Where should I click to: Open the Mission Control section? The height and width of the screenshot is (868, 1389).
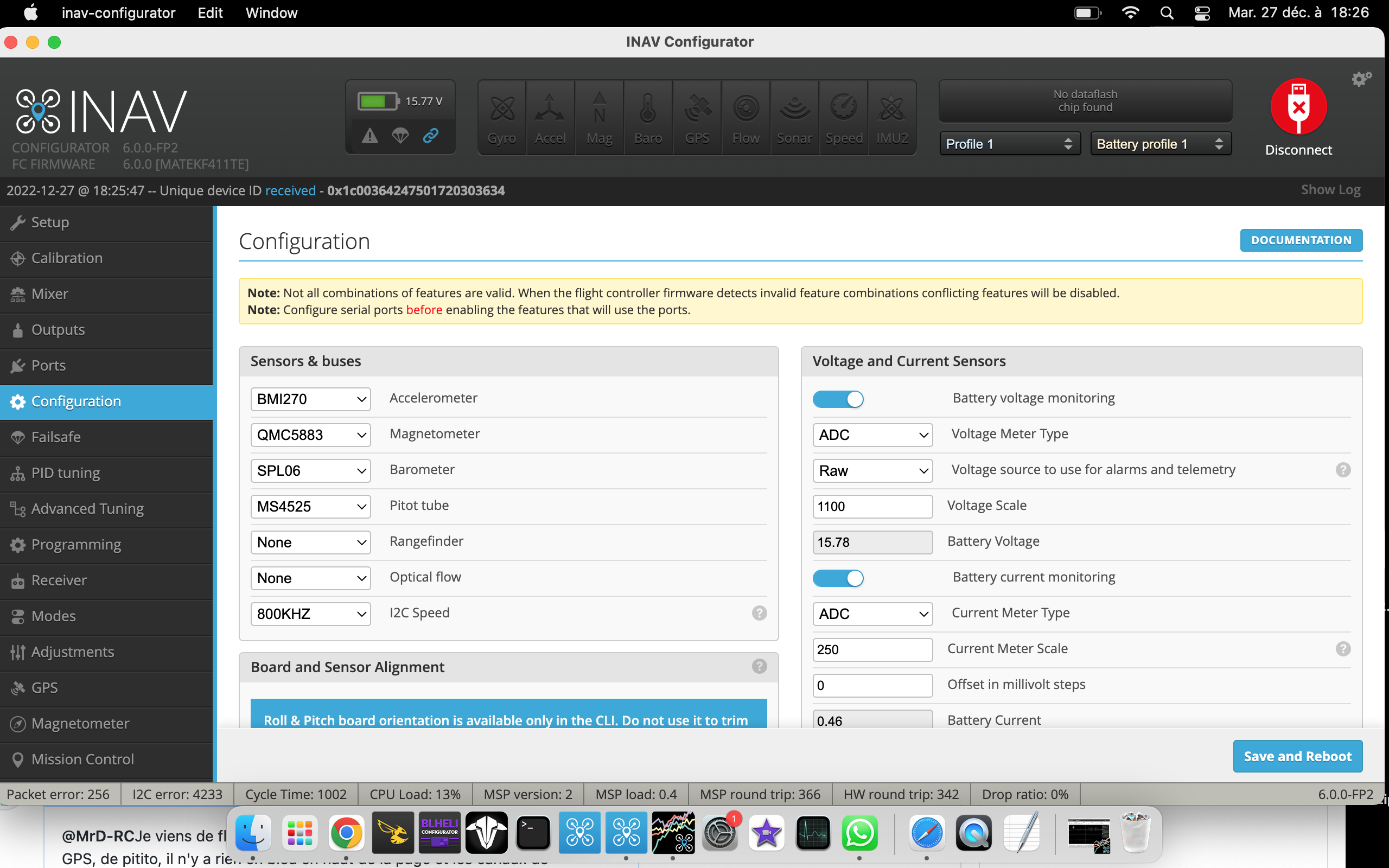pyautogui.click(x=82, y=759)
